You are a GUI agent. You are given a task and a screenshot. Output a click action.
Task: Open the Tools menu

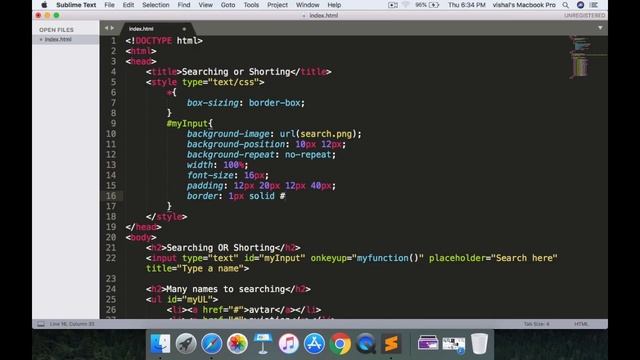coord(251,5)
